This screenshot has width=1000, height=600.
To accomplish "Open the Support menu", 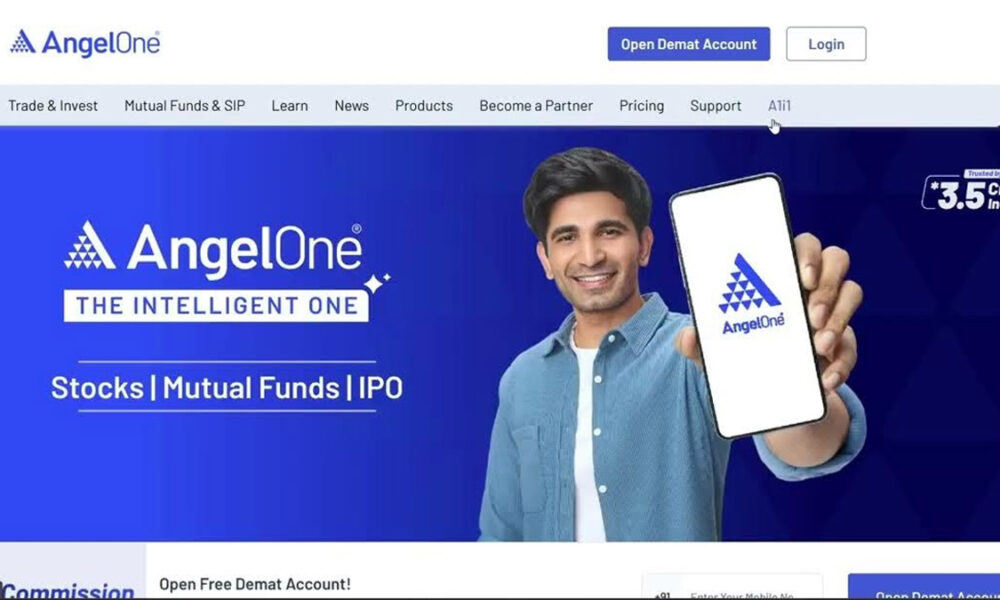I will coord(716,106).
